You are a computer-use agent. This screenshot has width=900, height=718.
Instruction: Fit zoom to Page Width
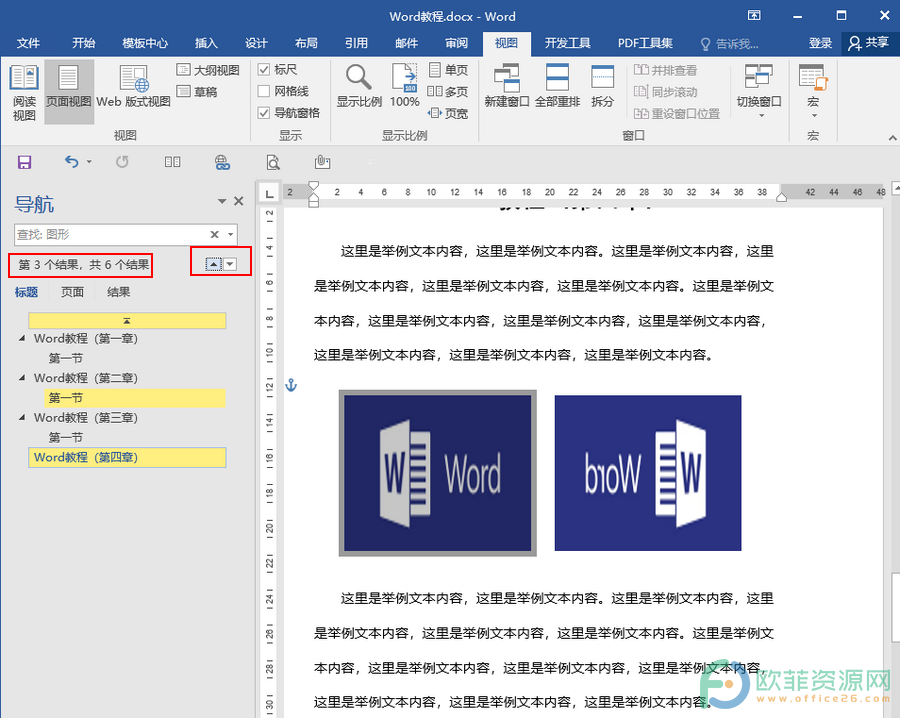click(x=448, y=113)
